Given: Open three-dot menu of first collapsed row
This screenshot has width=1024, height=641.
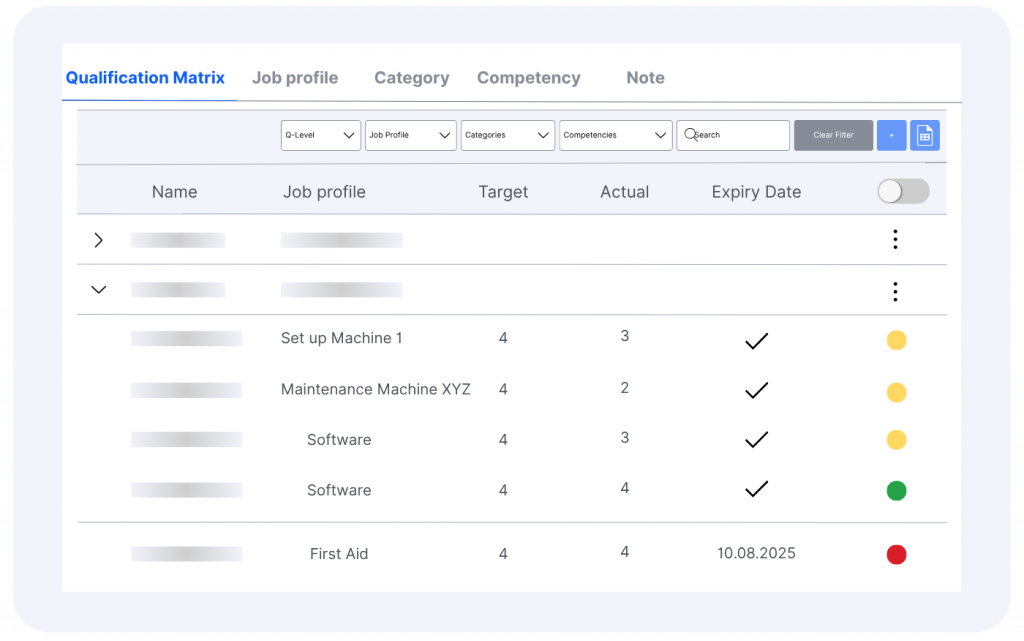Looking at the screenshot, I should coord(895,240).
